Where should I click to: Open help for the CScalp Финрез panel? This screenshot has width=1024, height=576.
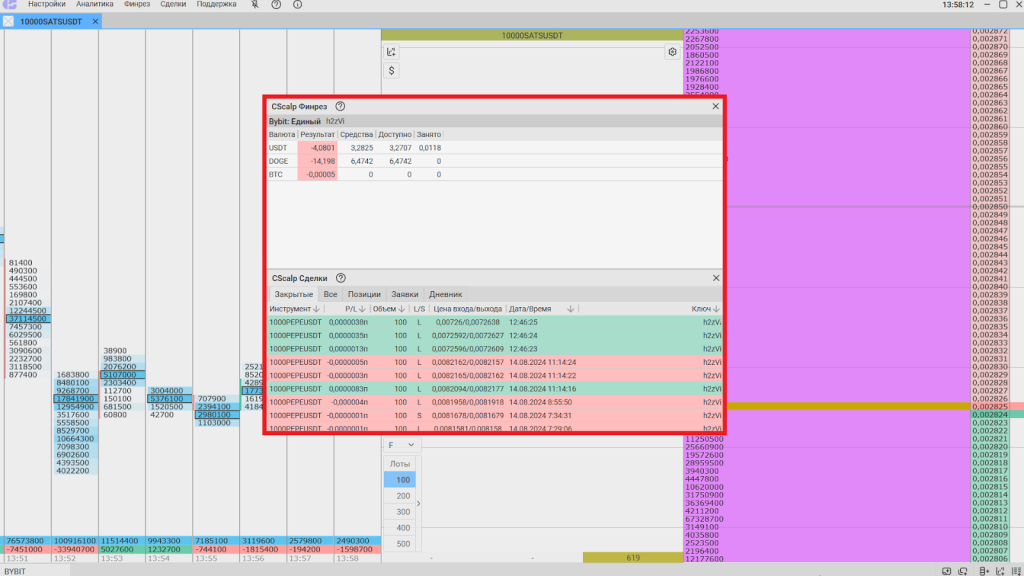[340, 106]
